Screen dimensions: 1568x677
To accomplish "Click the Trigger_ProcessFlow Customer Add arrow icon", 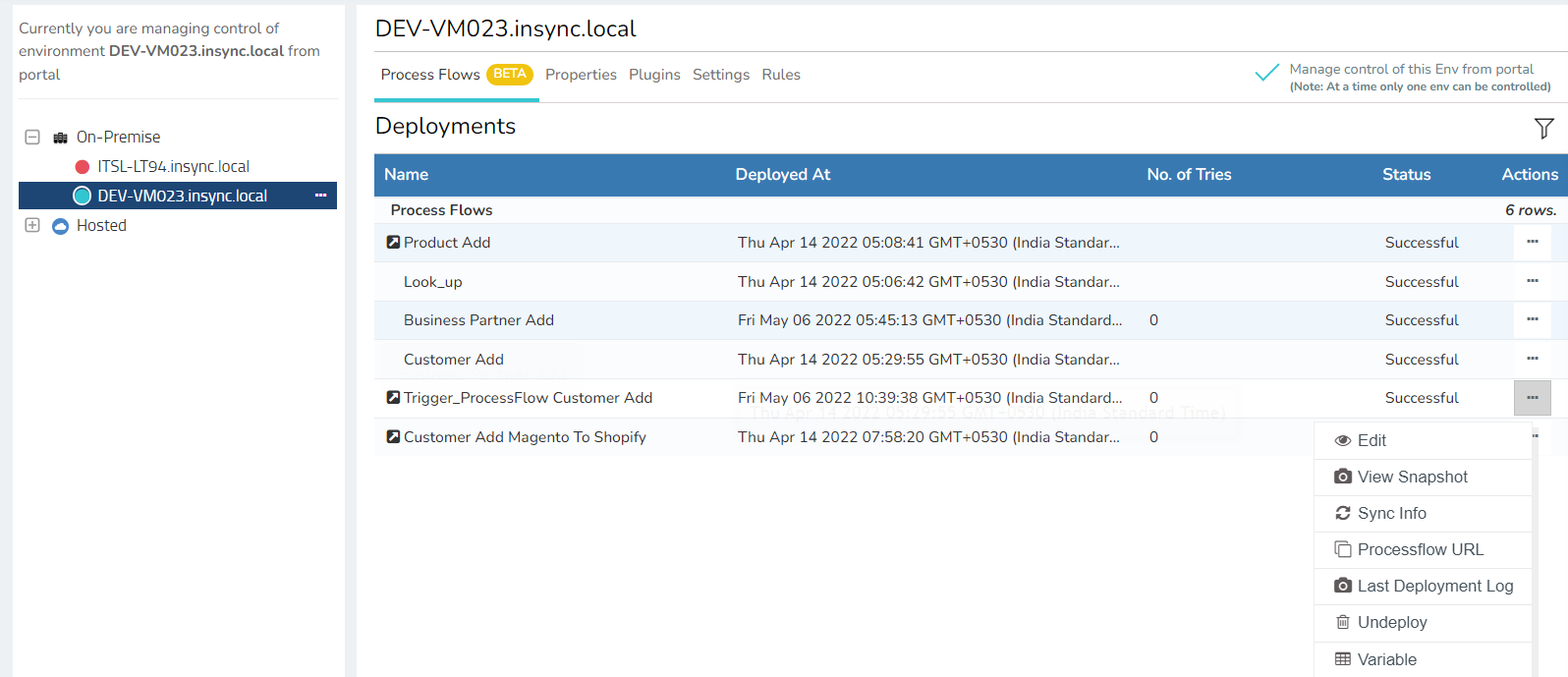I will 393,398.
